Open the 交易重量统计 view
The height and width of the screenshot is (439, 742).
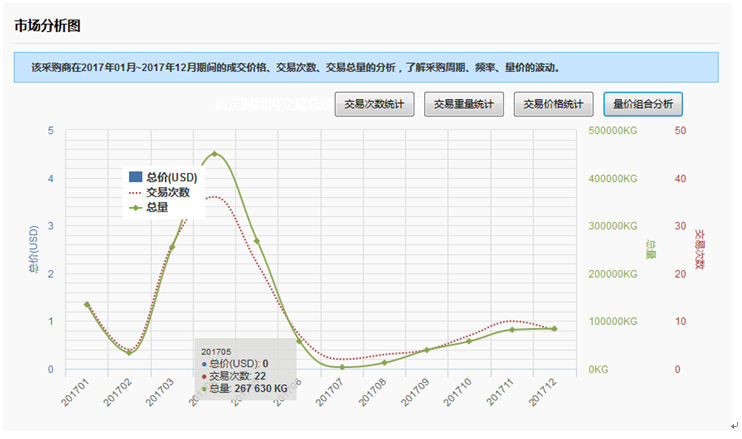click(x=463, y=104)
